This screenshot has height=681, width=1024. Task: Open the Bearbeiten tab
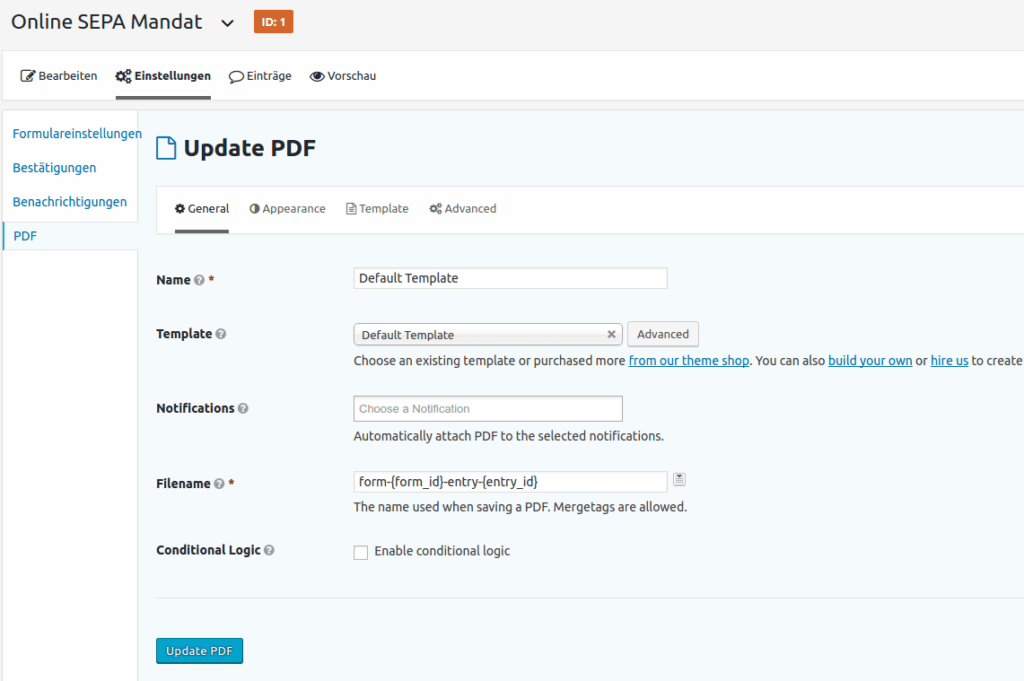pos(59,76)
